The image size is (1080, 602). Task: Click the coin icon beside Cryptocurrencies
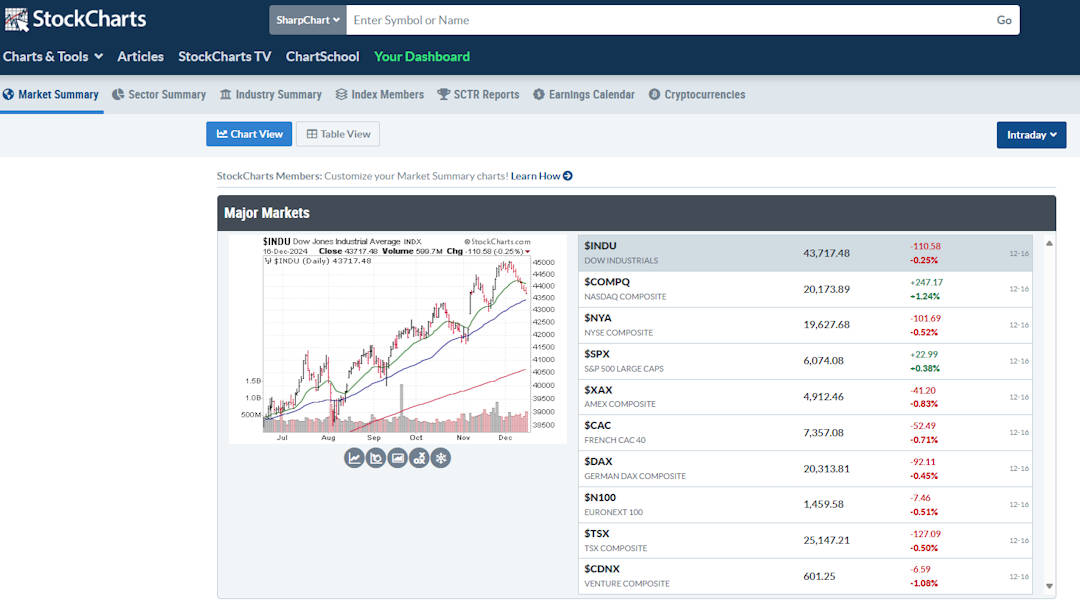(x=654, y=94)
